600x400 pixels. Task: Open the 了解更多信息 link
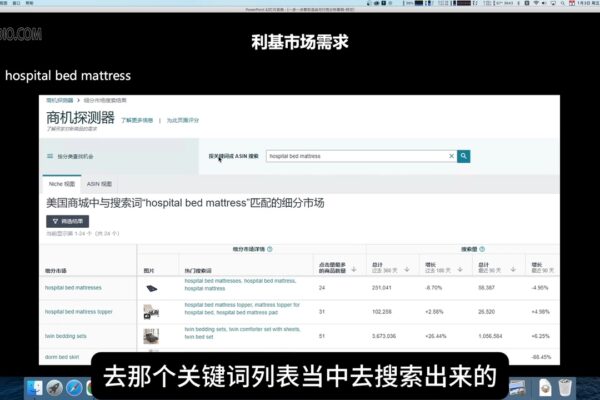click(137, 120)
